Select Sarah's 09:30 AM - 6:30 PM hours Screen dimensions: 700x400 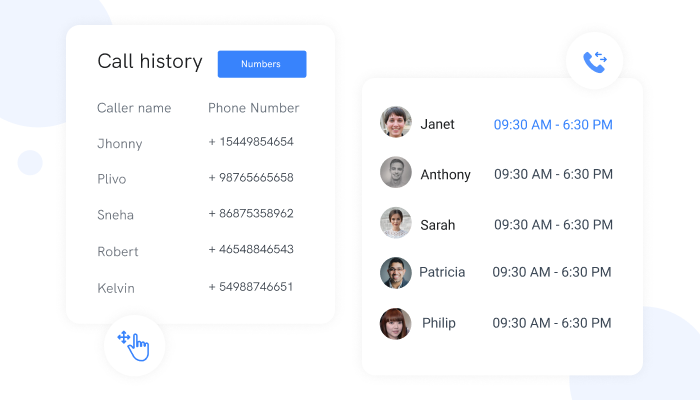pyautogui.click(x=553, y=225)
